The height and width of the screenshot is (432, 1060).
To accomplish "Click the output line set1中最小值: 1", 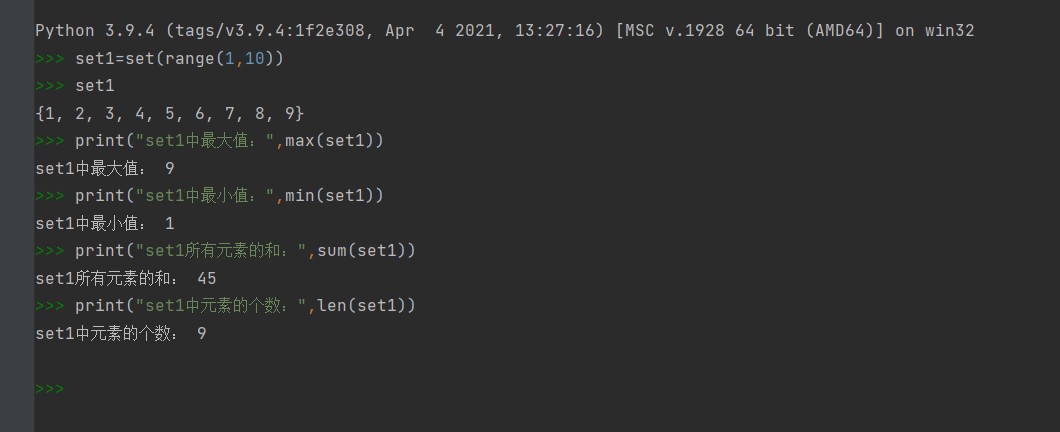I will 105,224.
